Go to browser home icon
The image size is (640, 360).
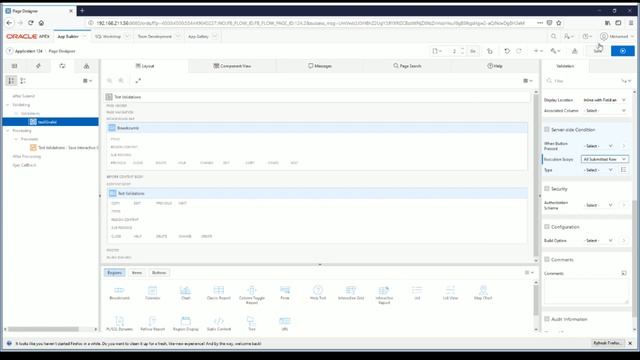click(41, 23)
